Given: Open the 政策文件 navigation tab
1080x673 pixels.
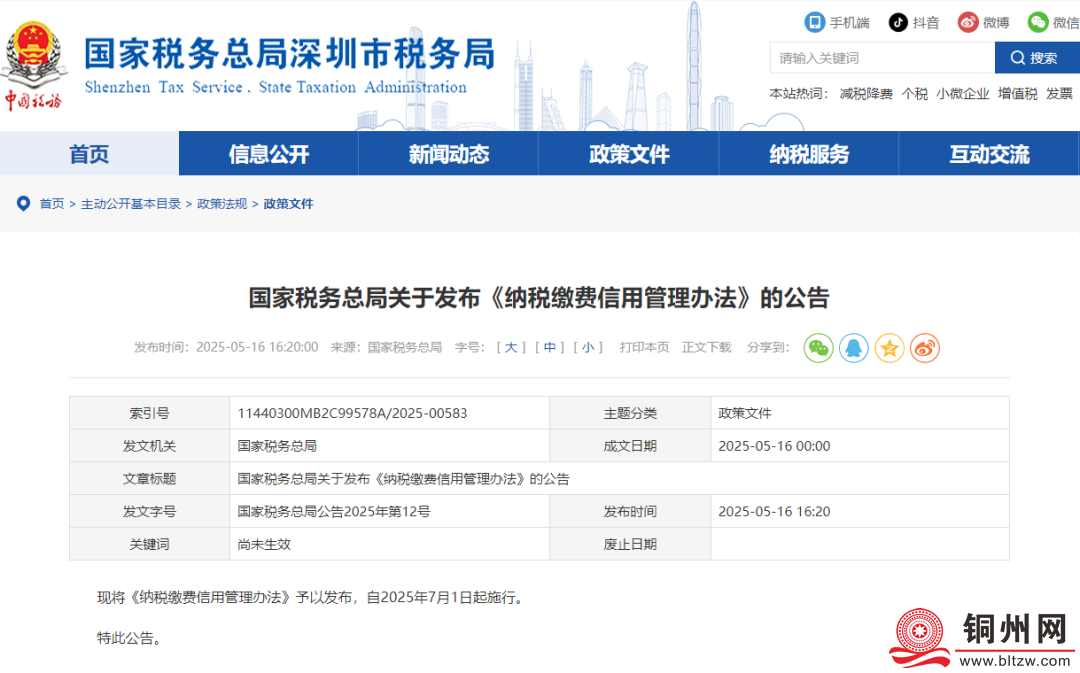Looking at the screenshot, I should coord(628,154).
